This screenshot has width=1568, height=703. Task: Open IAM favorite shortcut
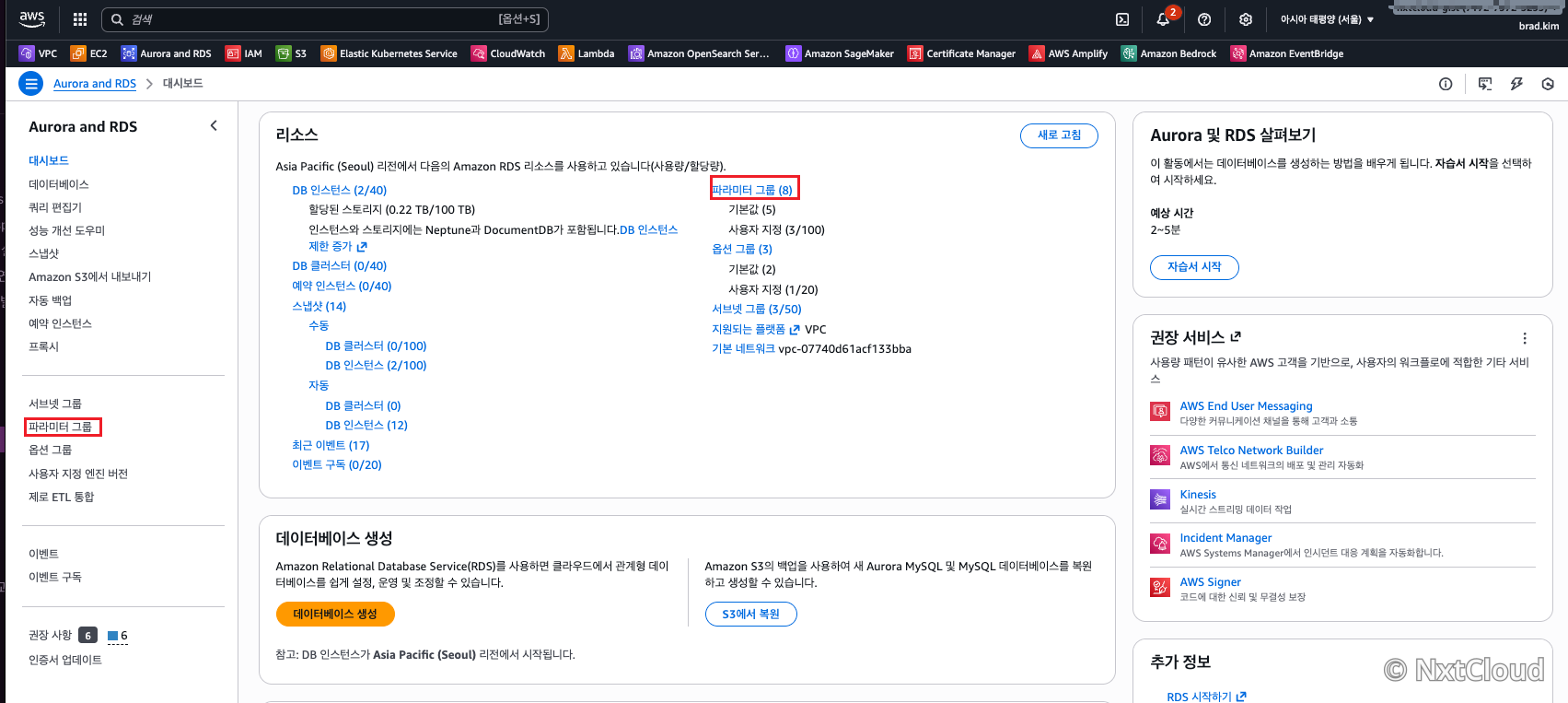(x=244, y=53)
